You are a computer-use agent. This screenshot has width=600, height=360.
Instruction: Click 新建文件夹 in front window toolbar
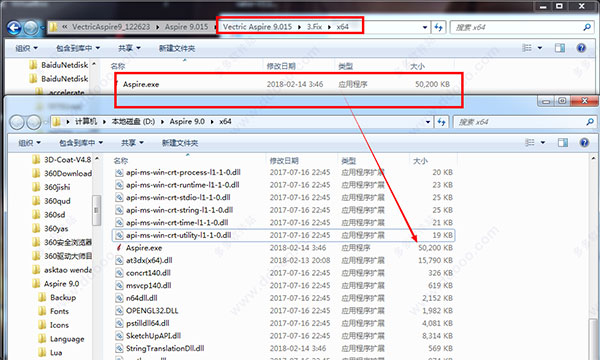[180, 143]
